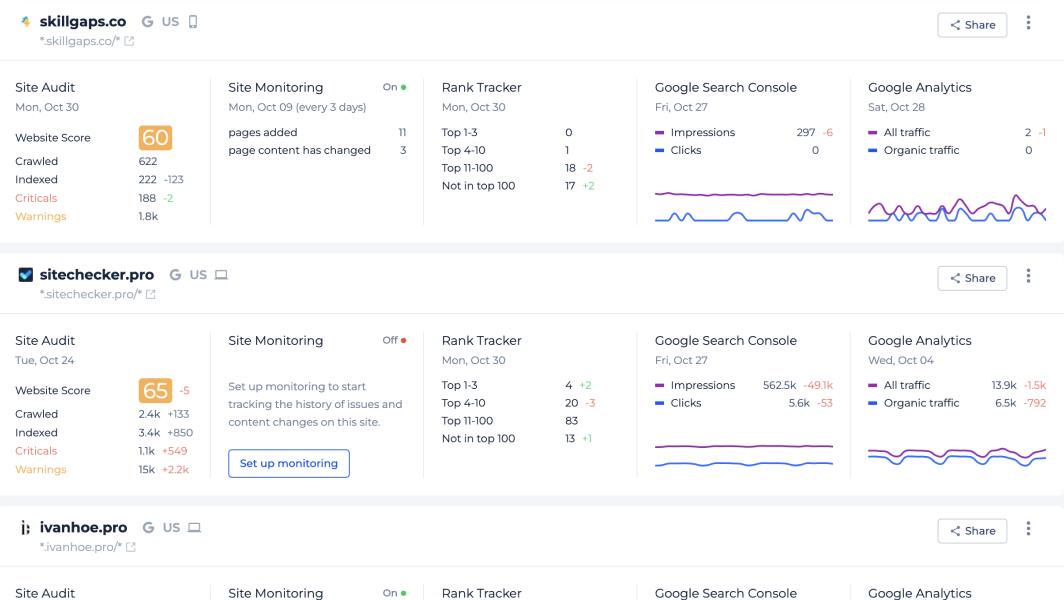The image size is (1064, 600).
Task: Open external link icon beside *.ivanhoe.pro/*
Action: (131, 547)
